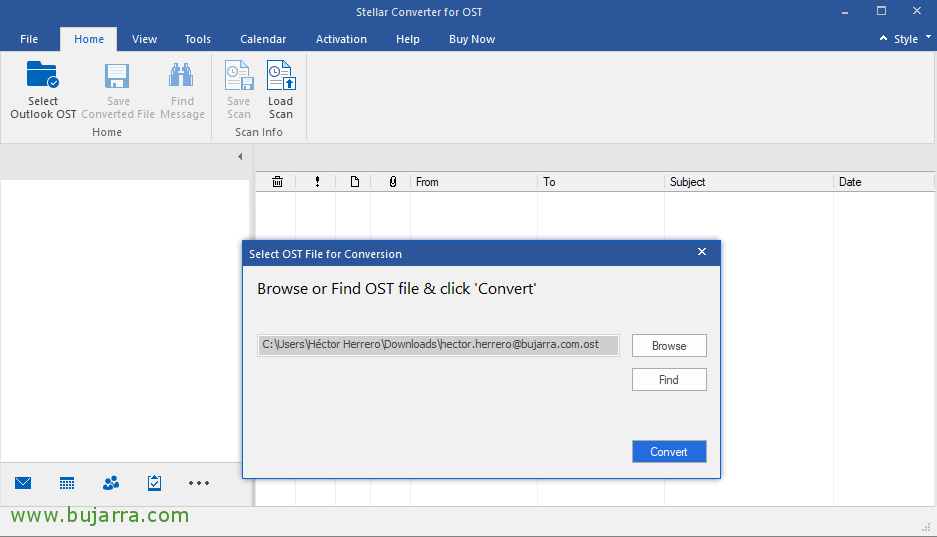Switch to the Help ribbon tab
Viewport: 937px width, 537px height.
pos(408,39)
